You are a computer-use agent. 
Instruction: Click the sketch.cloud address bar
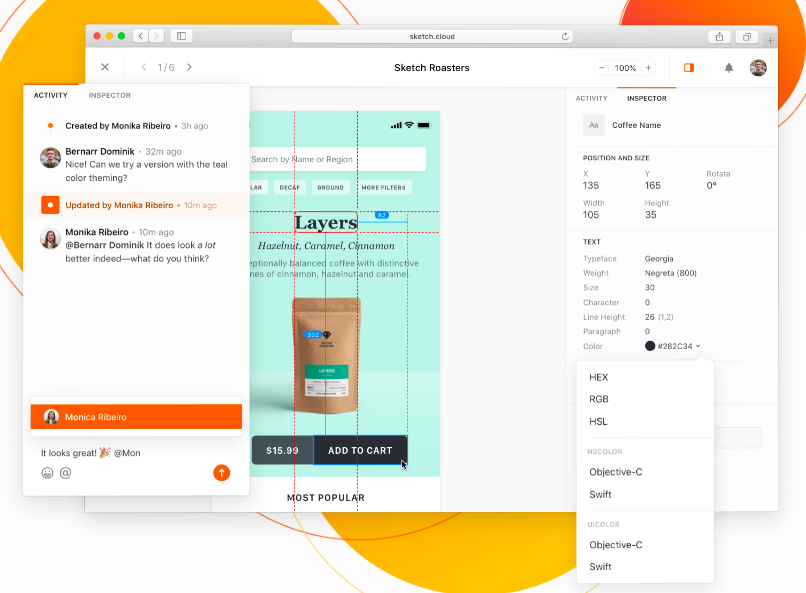coord(432,36)
